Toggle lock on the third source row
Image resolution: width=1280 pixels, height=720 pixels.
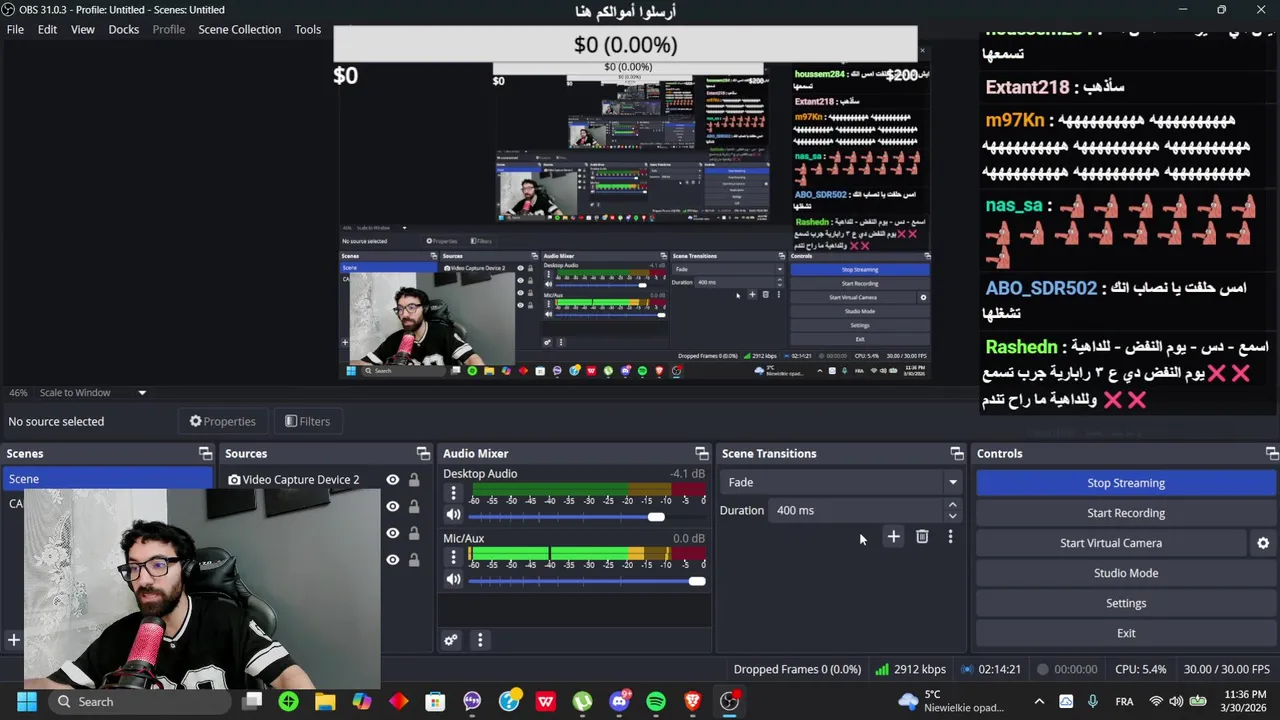[414, 533]
